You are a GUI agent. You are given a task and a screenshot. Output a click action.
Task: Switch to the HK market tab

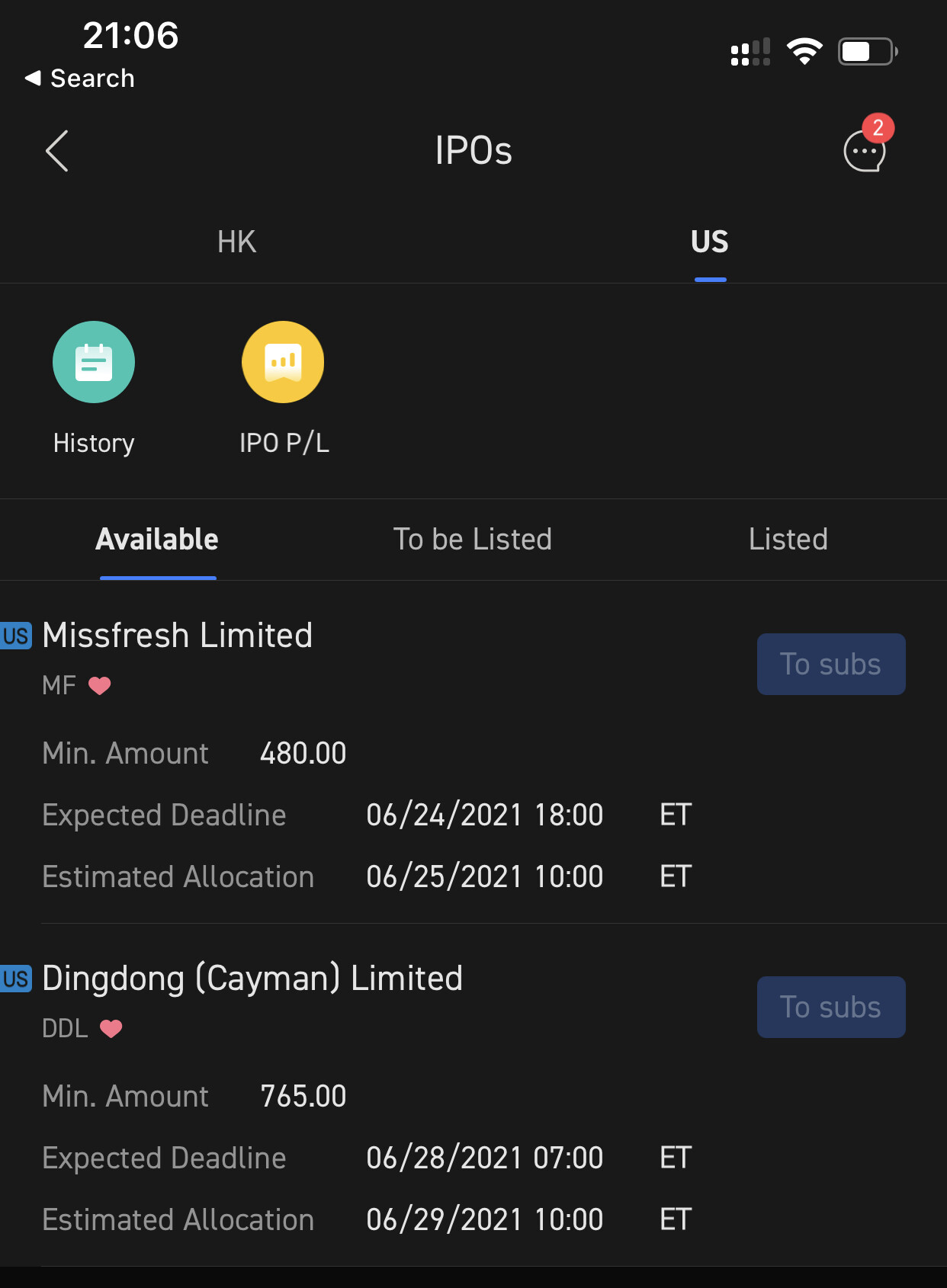[x=236, y=242]
